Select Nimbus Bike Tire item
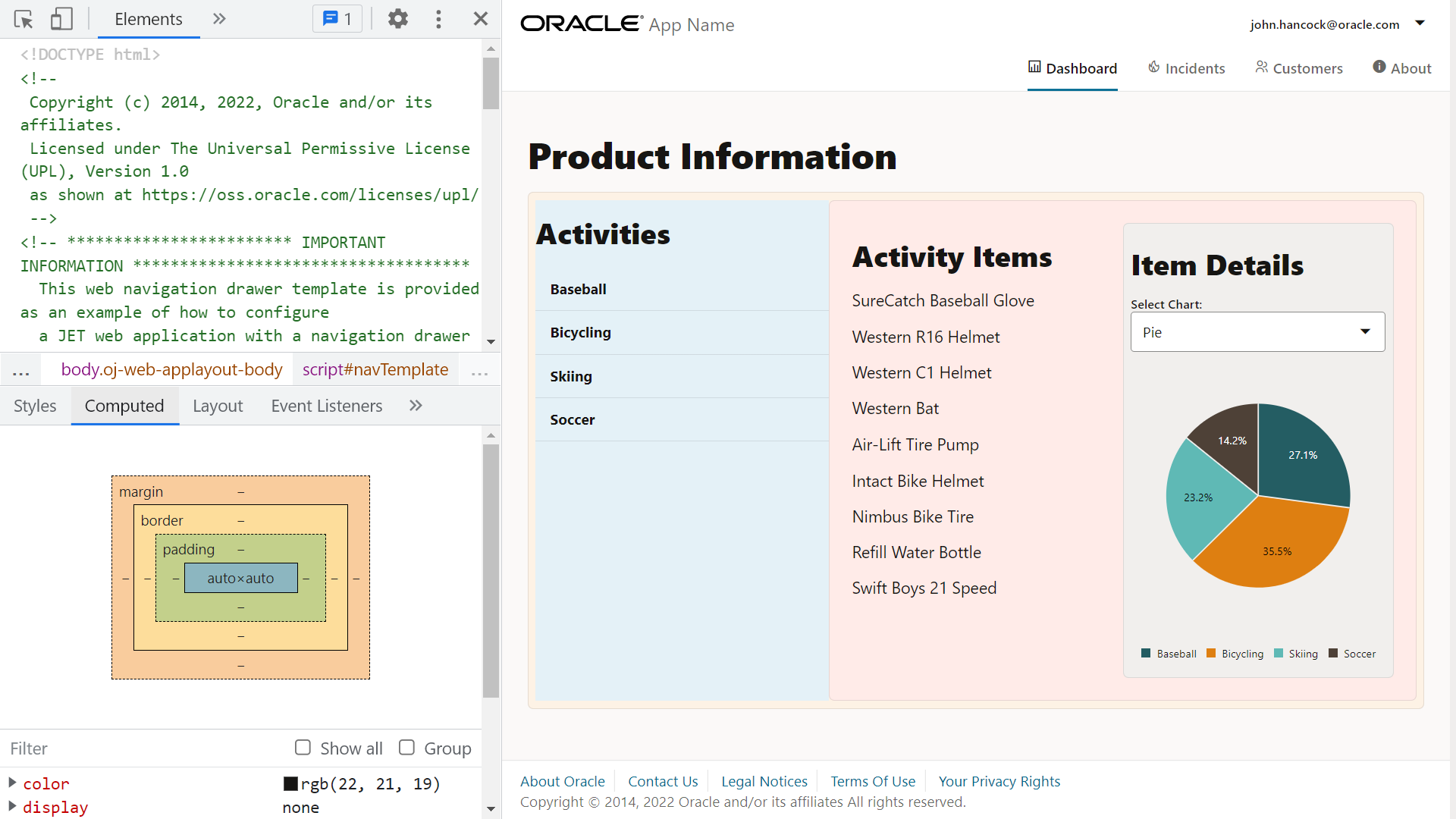 pyautogui.click(x=913, y=516)
